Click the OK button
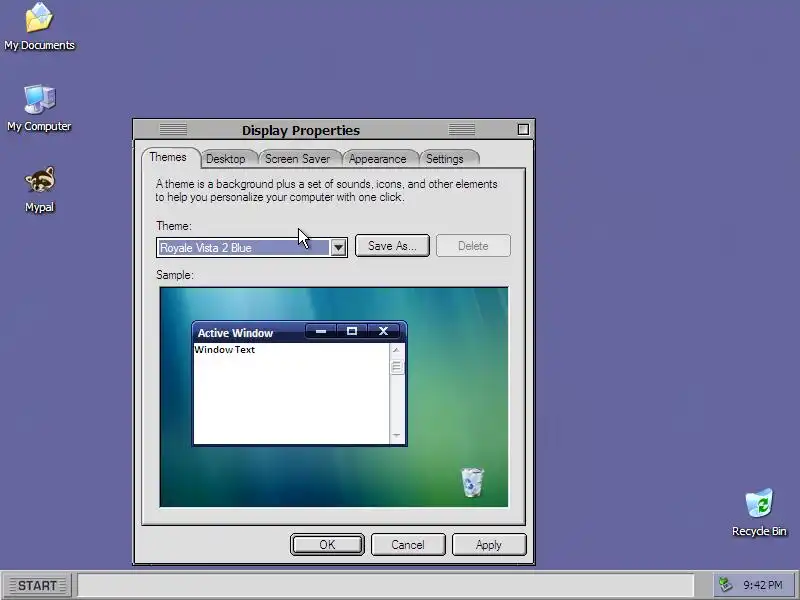This screenshot has height=600, width=800. (x=327, y=545)
